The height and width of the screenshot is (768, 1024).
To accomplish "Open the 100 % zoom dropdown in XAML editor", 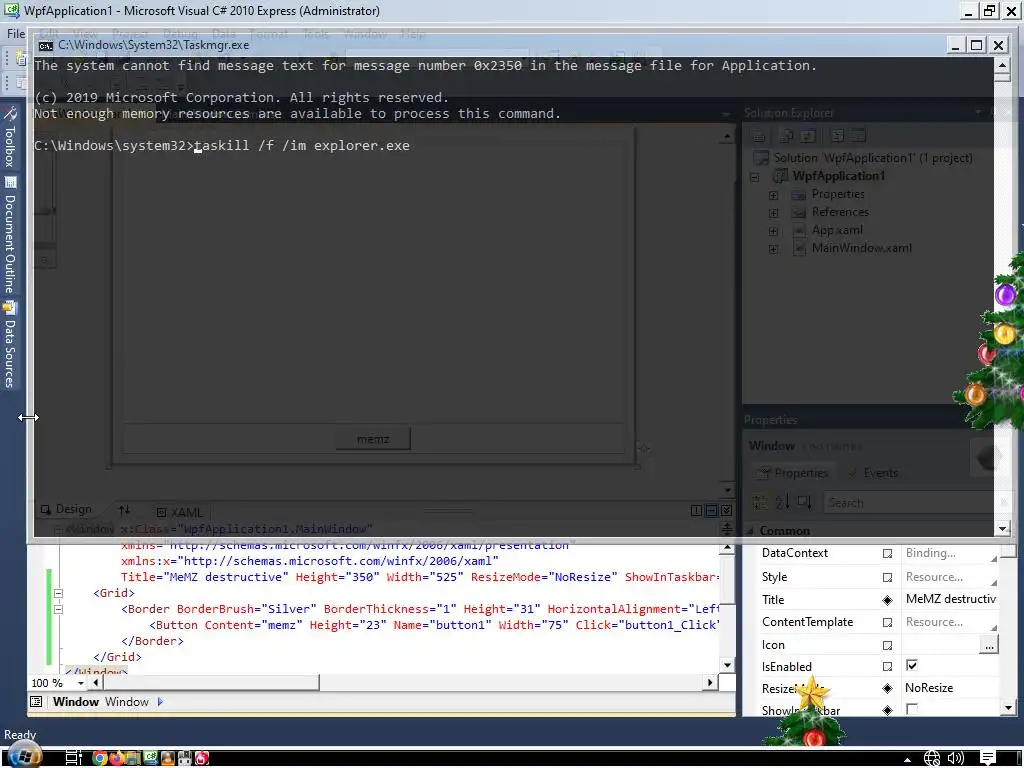I will coord(81,683).
